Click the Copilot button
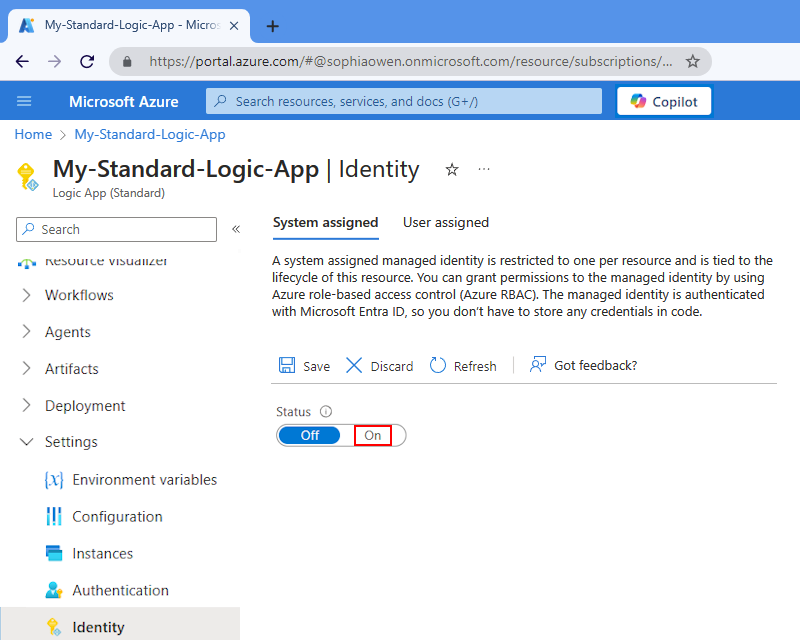This screenshot has width=800, height=640. 664,101
